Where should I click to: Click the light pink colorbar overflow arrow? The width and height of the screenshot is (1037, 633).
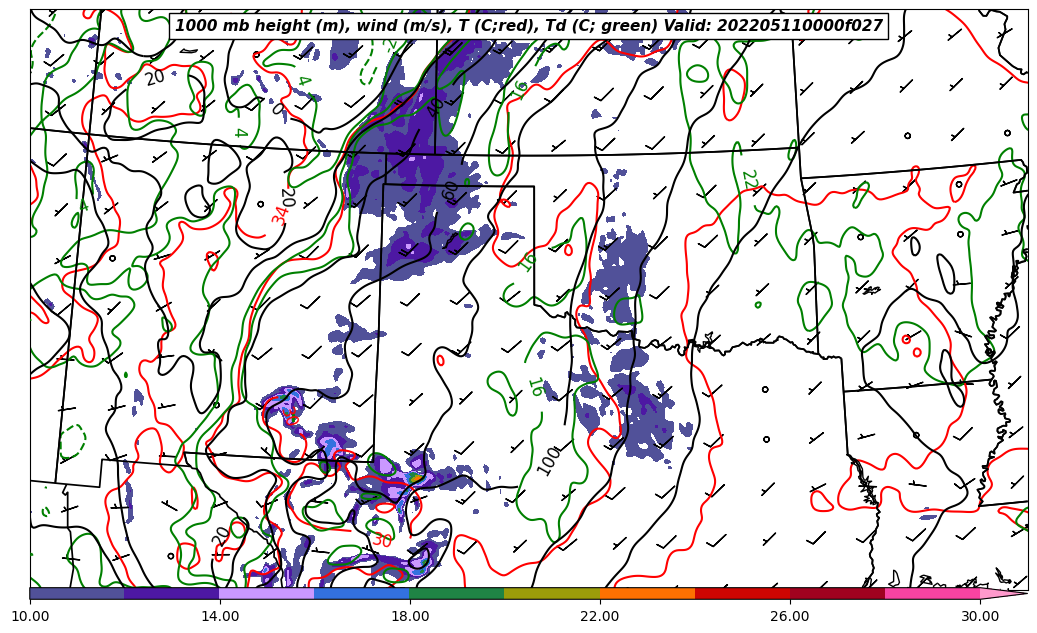(1003, 593)
